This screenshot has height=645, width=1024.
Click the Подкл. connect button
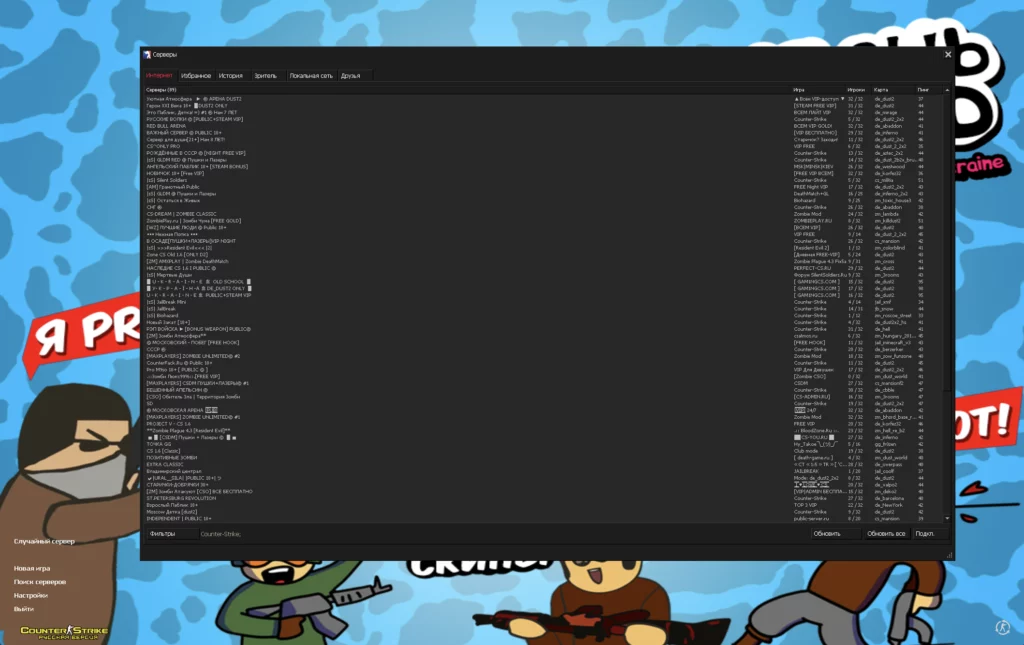click(x=926, y=534)
